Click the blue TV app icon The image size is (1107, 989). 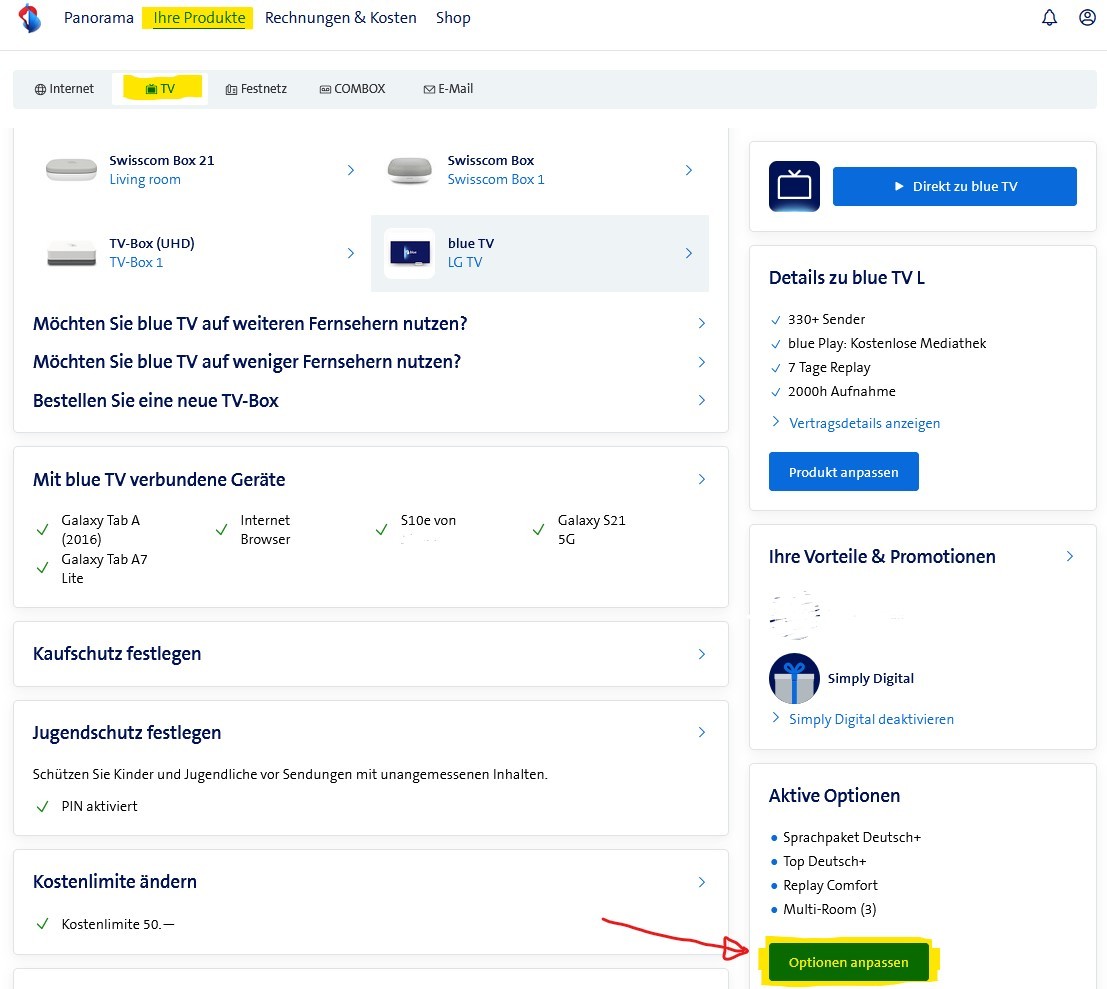(x=794, y=186)
